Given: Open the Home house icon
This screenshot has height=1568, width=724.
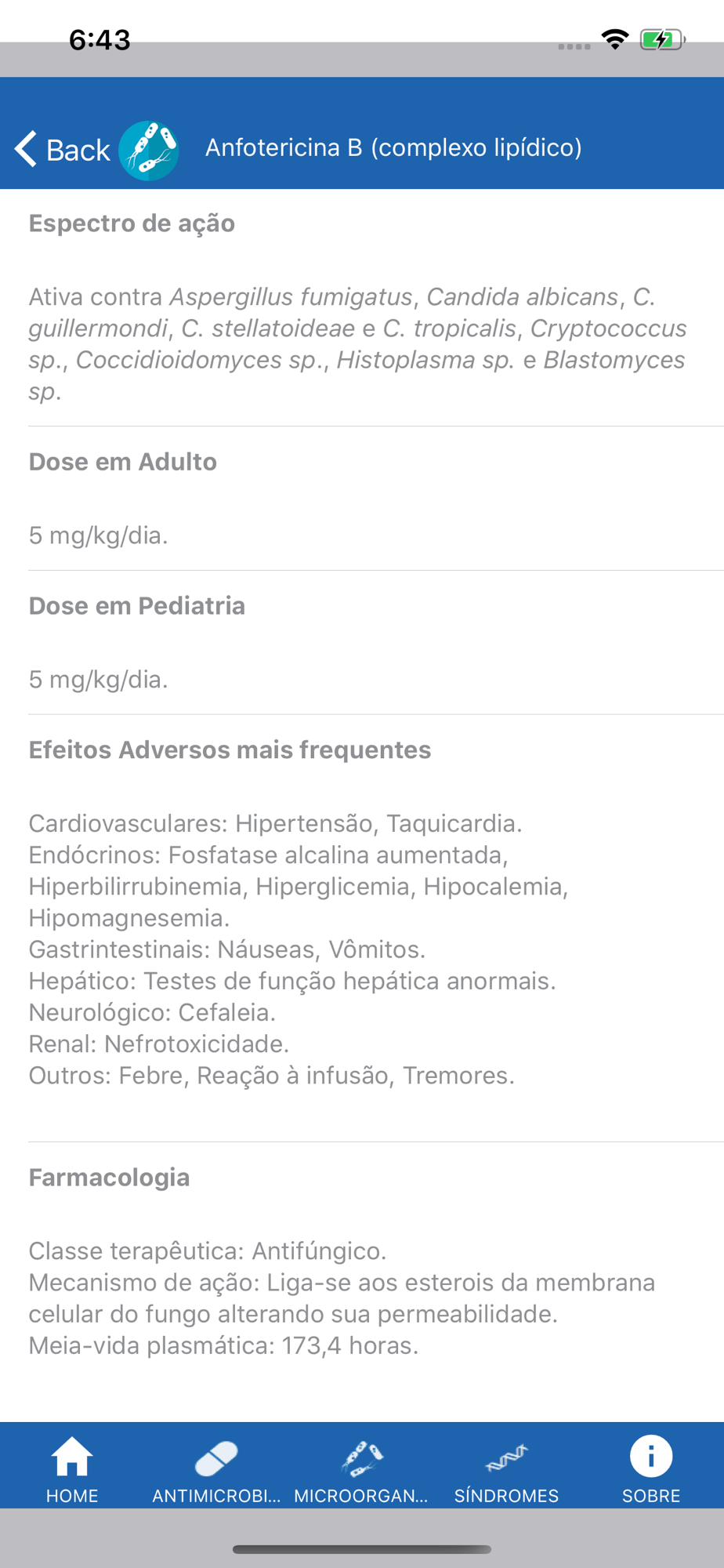Looking at the screenshot, I should [72, 1457].
